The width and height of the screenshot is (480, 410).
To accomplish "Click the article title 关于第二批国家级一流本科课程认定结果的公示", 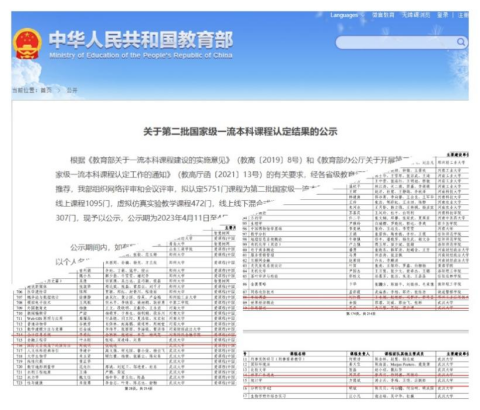I will (240, 131).
